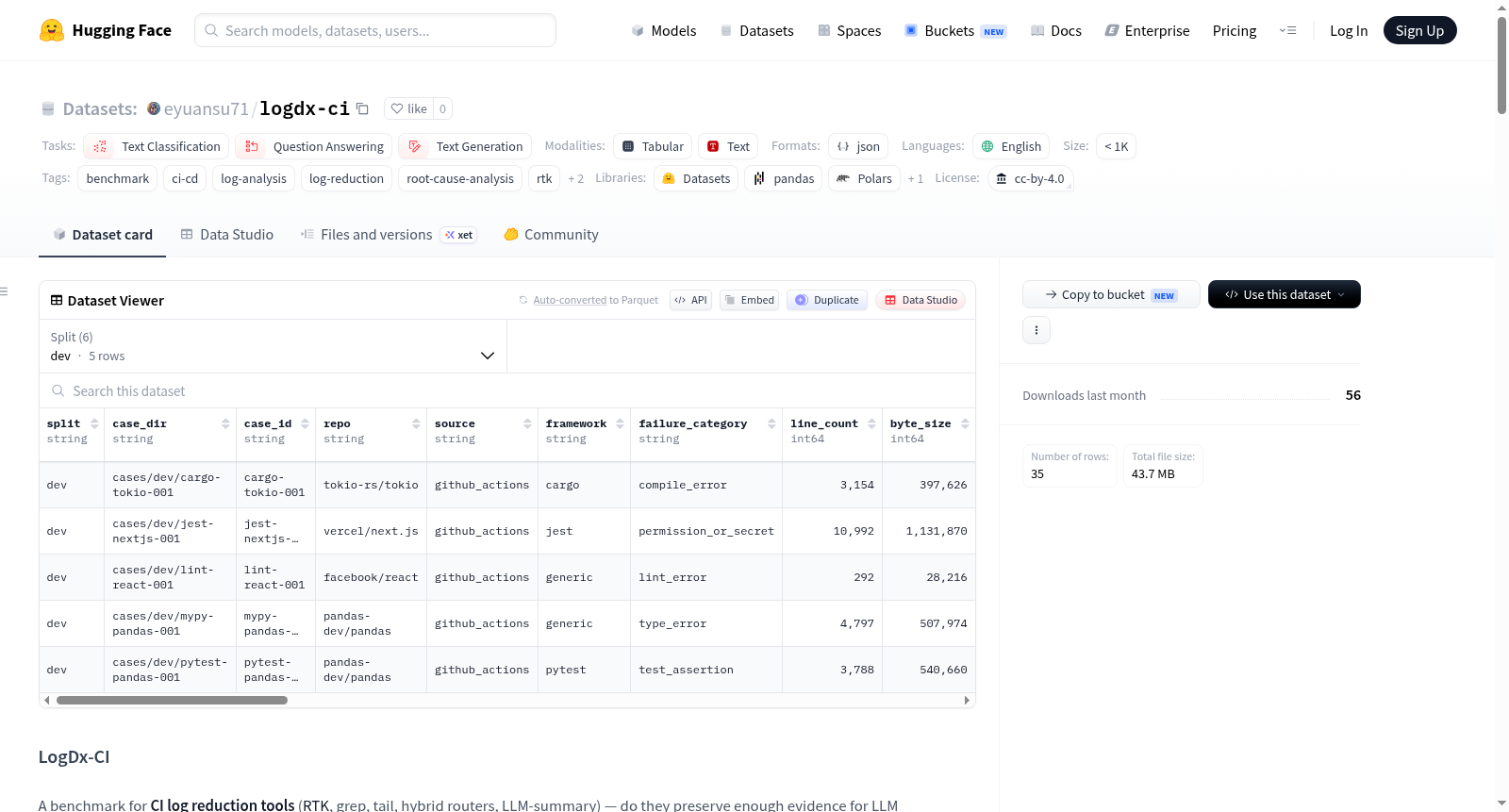Click the Copy to bucket button
This screenshot has width=1509, height=812.
coord(1111,294)
